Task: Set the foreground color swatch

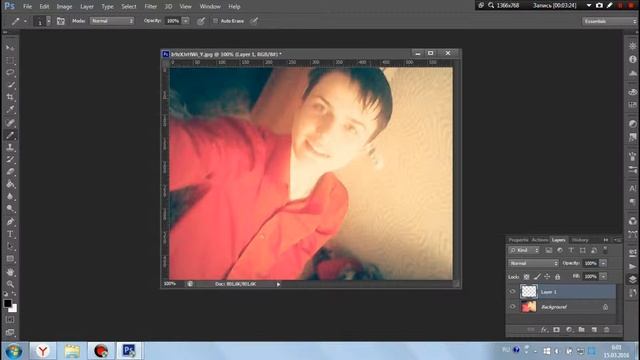Action: 7,303
